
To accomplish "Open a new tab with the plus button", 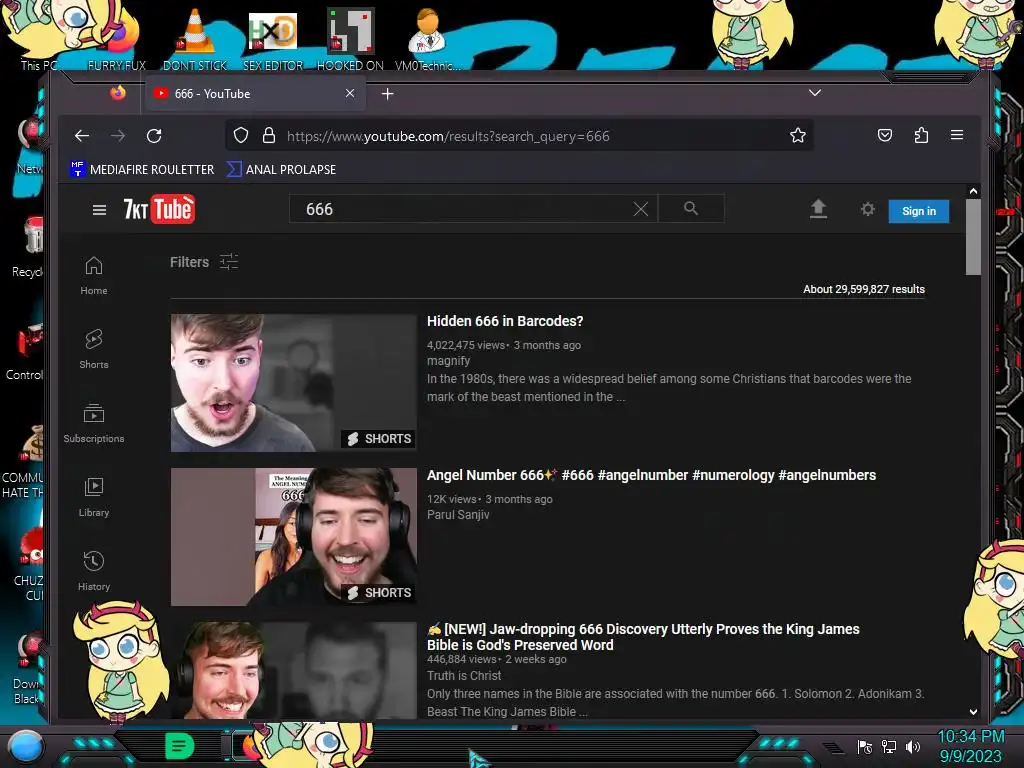I will pos(387,94).
